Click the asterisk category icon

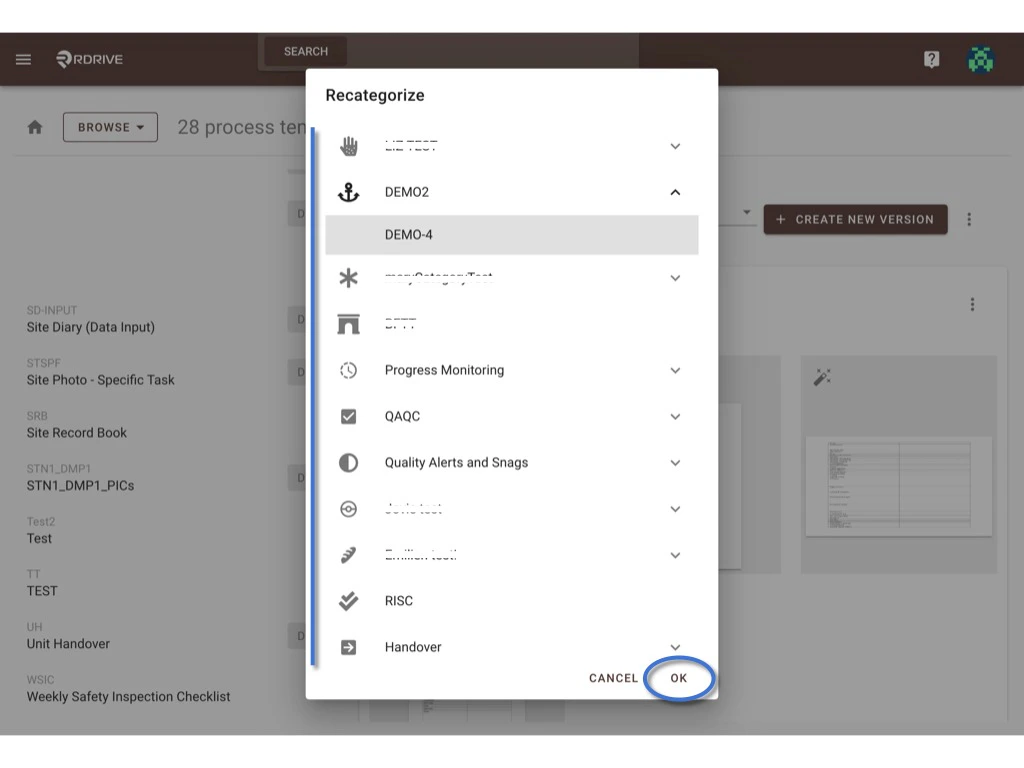click(x=349, y=278)
